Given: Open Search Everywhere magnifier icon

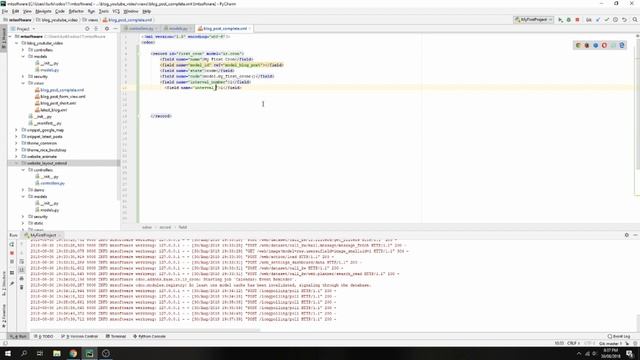Looking at the screenshot, I should [635, 20].
